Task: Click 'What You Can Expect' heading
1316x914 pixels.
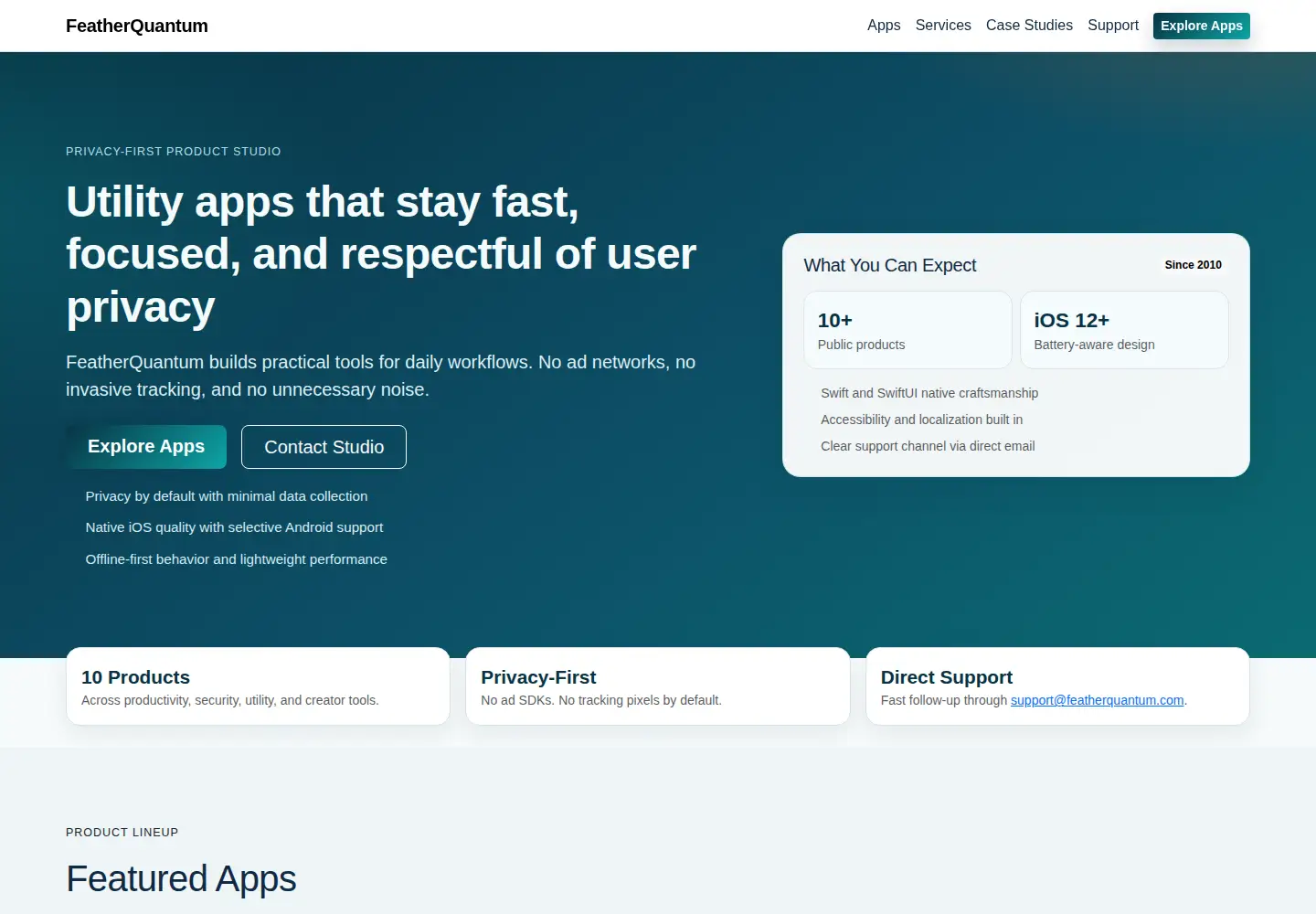Action: coord(890,265)
